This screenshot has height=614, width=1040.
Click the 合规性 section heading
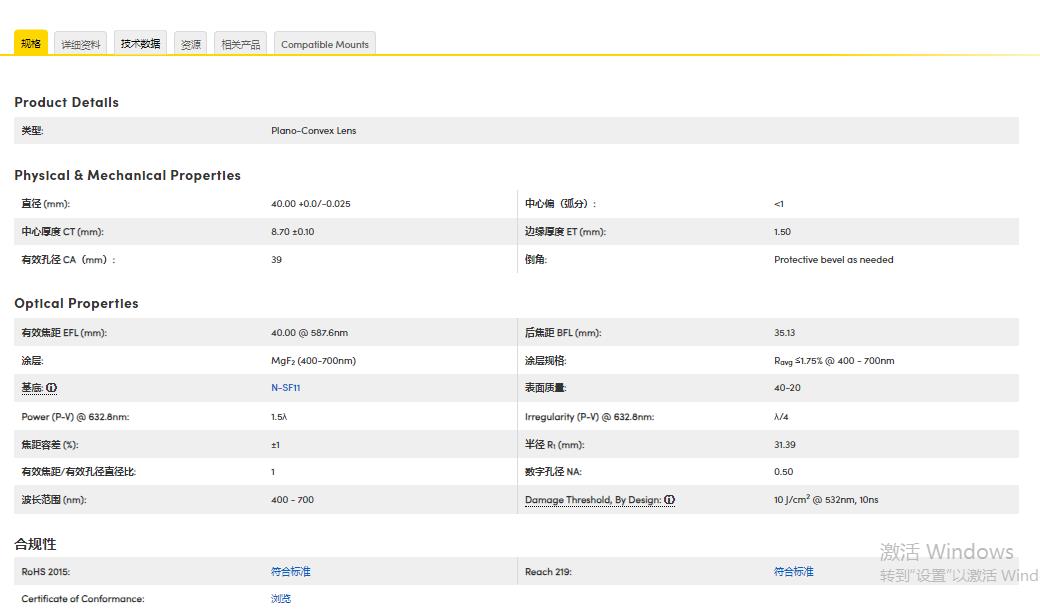tap(35, 544)
